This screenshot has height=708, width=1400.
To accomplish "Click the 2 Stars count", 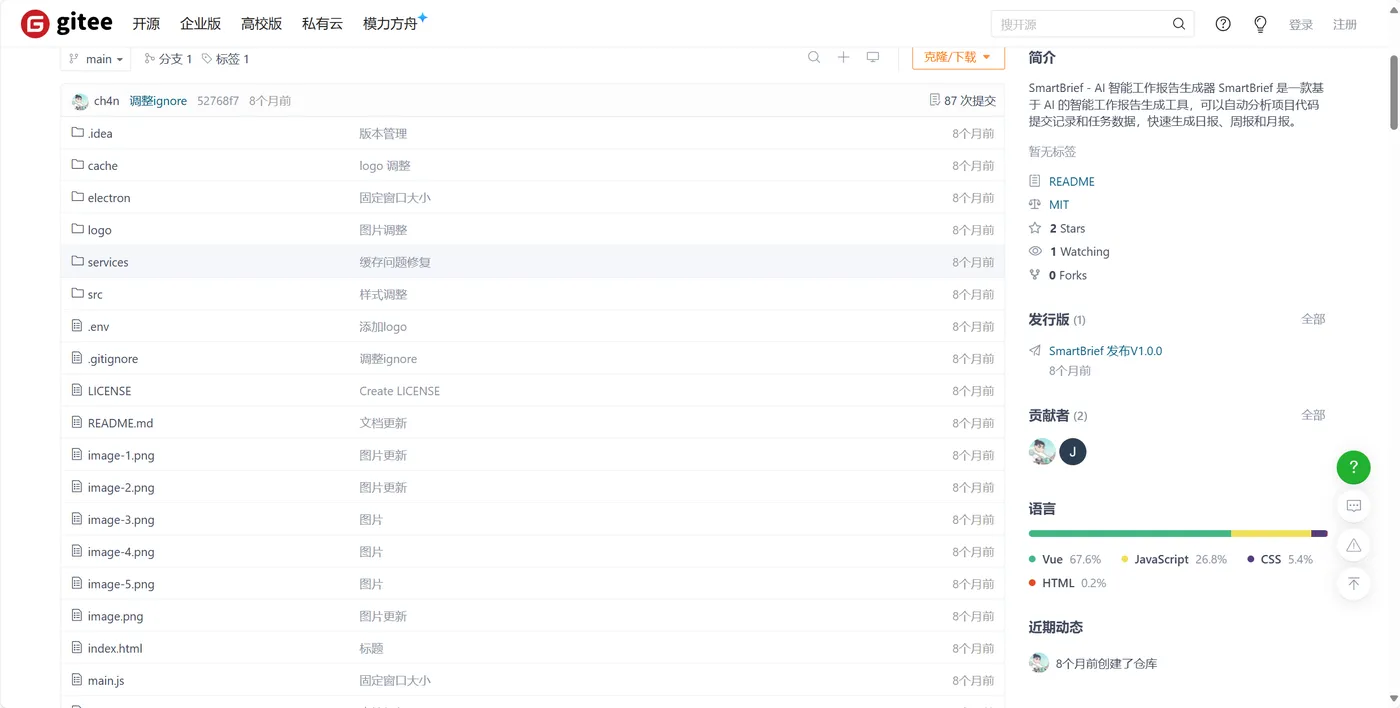I will click(x=1067, y=228).
